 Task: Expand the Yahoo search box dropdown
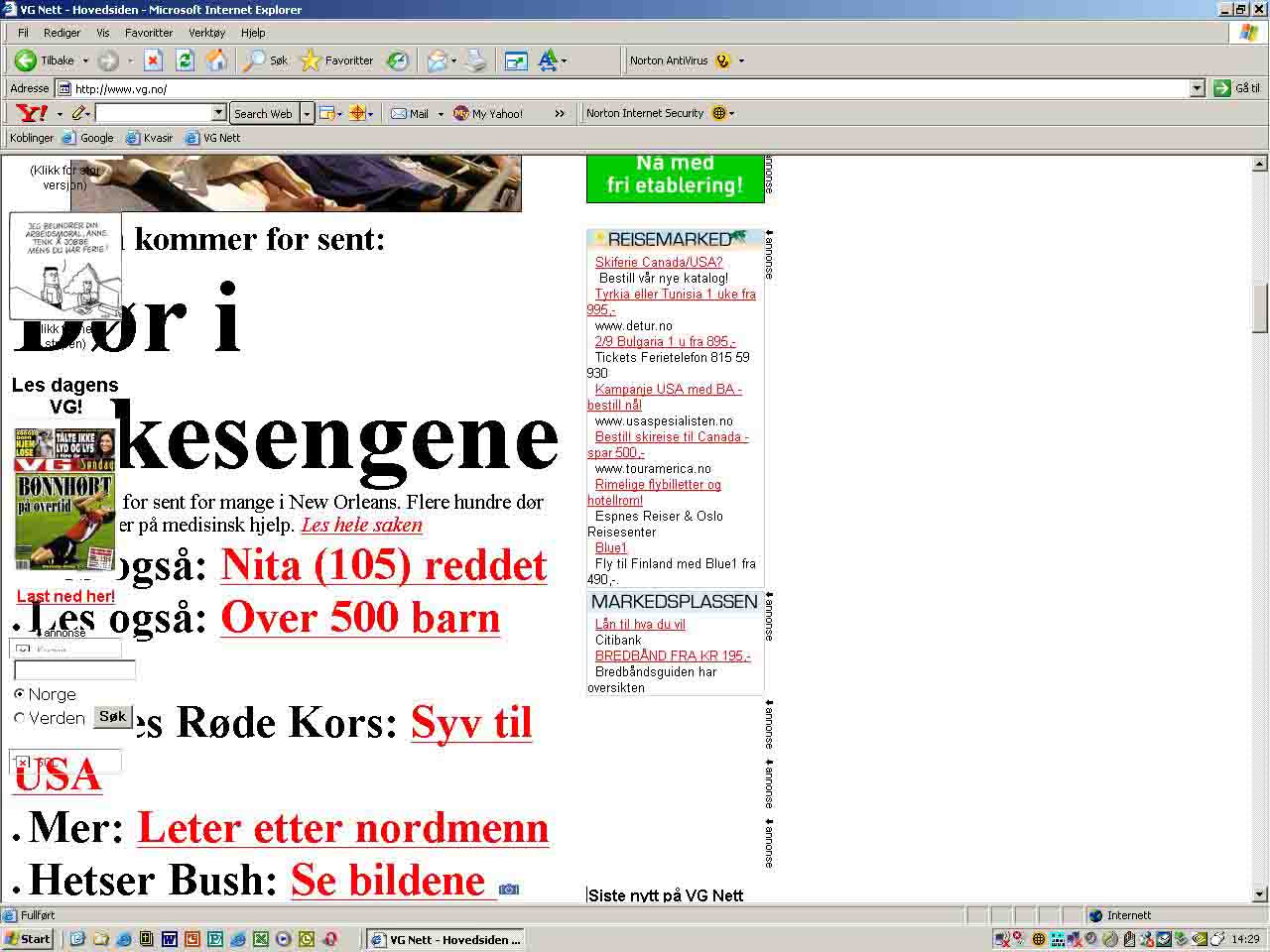click(219, 113)
